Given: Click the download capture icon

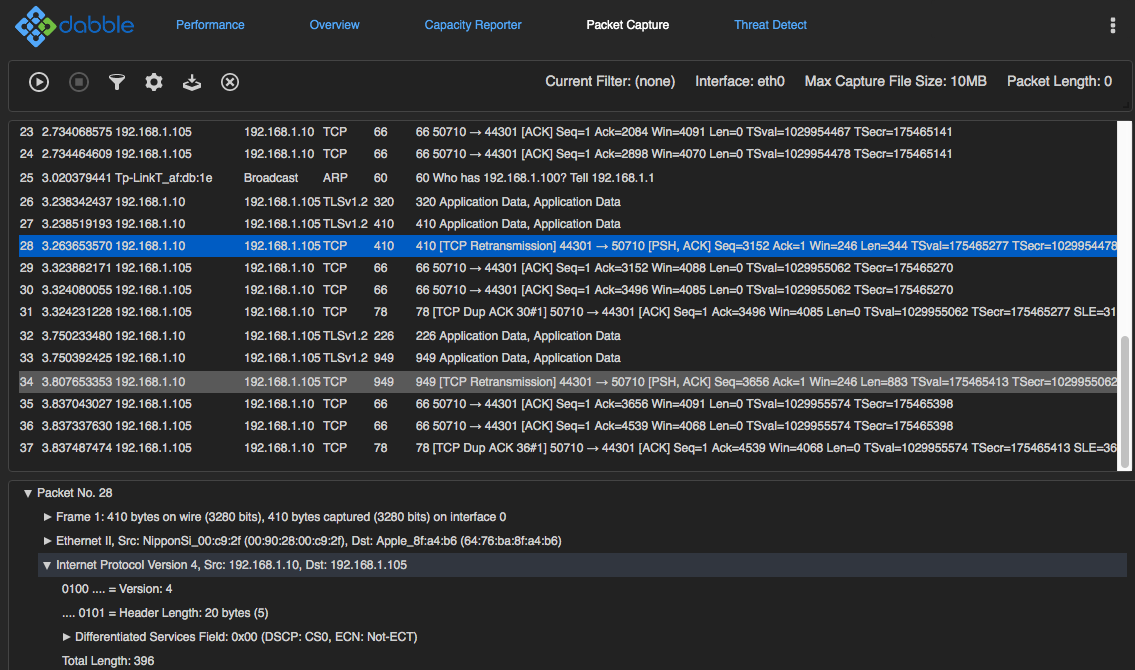Looking at the screenshot, I should (192, 82).
